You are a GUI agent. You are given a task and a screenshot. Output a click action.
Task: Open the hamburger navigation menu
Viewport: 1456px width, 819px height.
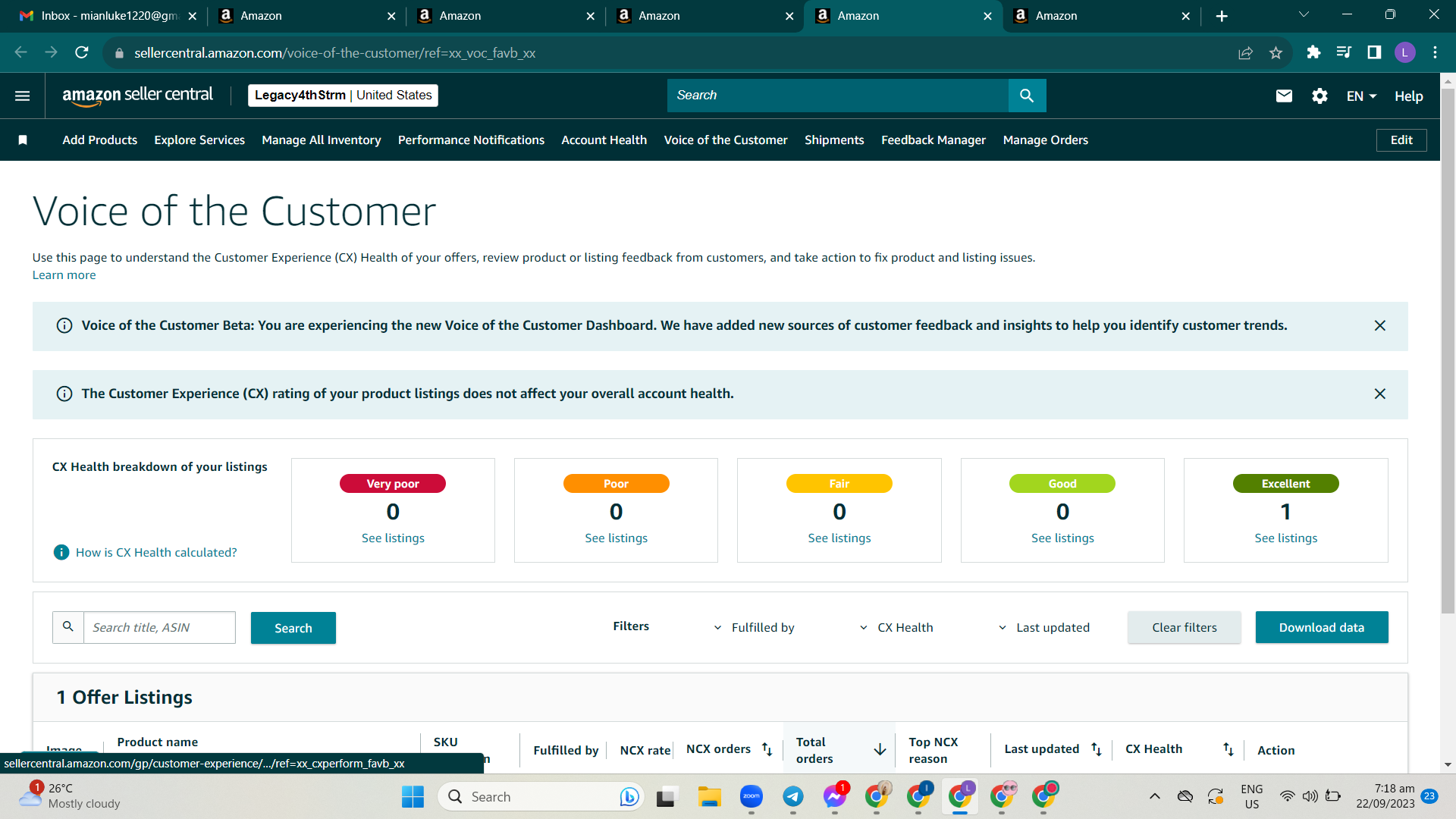pos(23,96)
